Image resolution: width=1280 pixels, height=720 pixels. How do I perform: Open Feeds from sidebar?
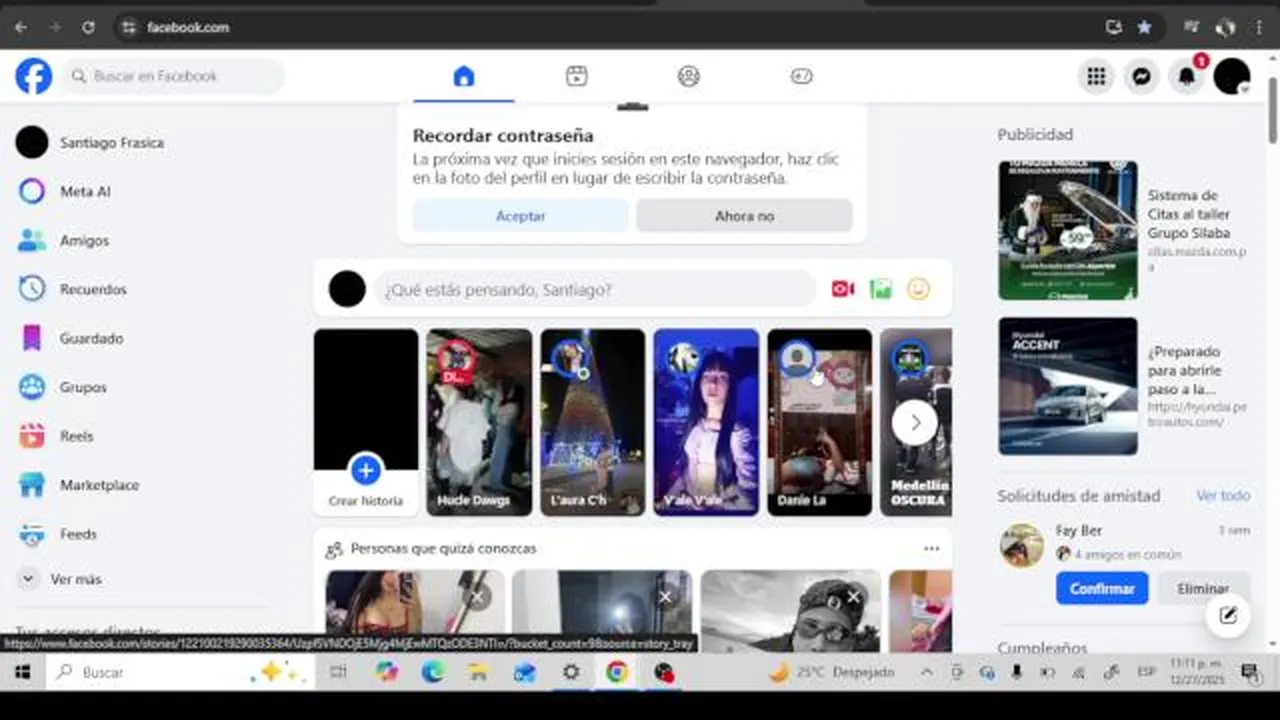coord(78,534)
